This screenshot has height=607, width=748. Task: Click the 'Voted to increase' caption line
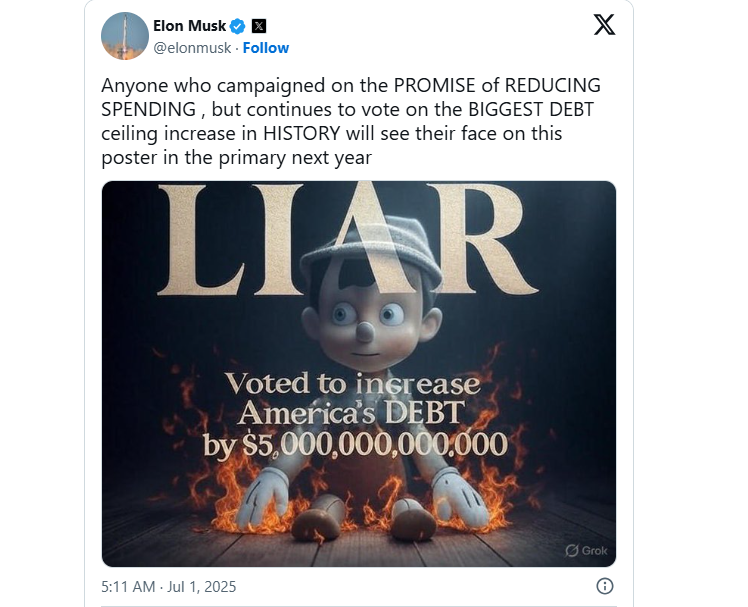tap(353, 384)
